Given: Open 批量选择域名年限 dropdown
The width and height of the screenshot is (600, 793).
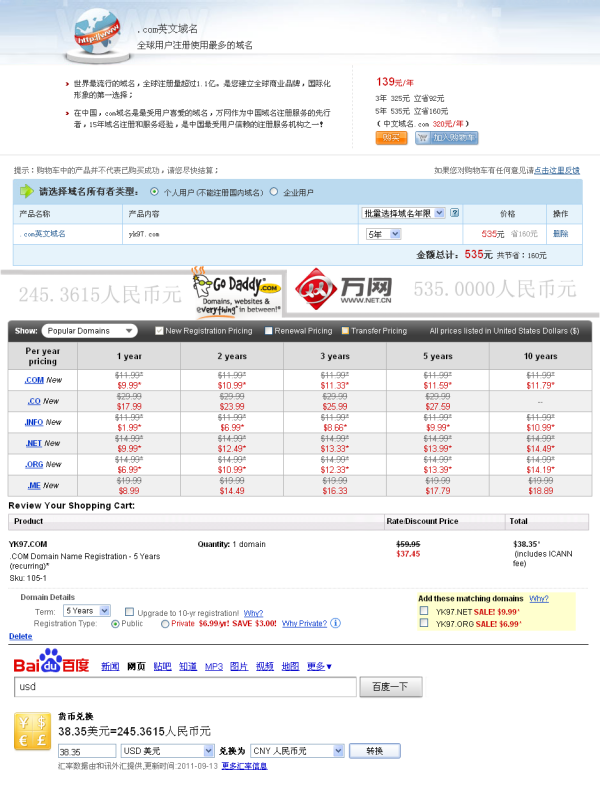Looking at the screenshot, I should pos(403,213).
